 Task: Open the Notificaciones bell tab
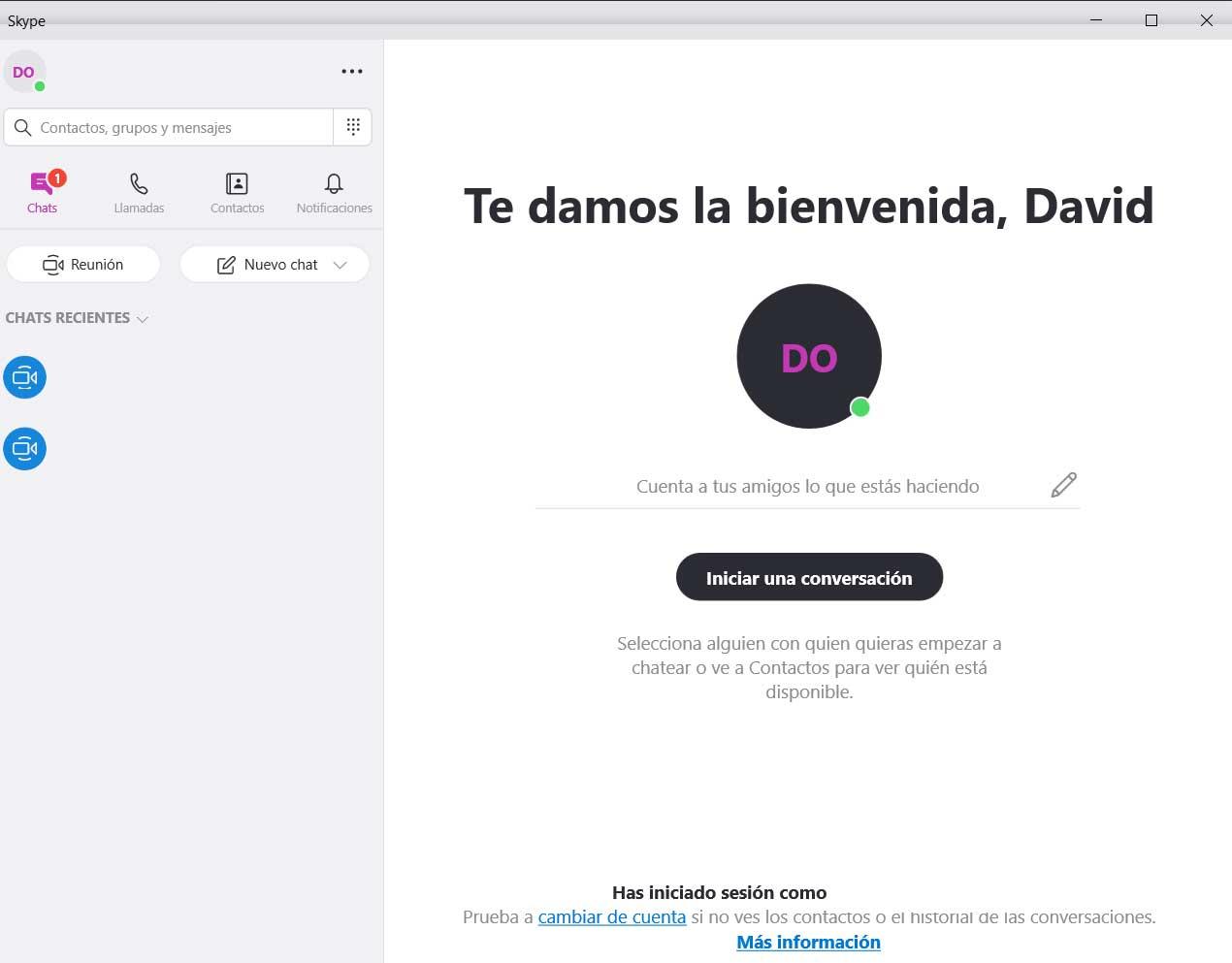point(334,192)
